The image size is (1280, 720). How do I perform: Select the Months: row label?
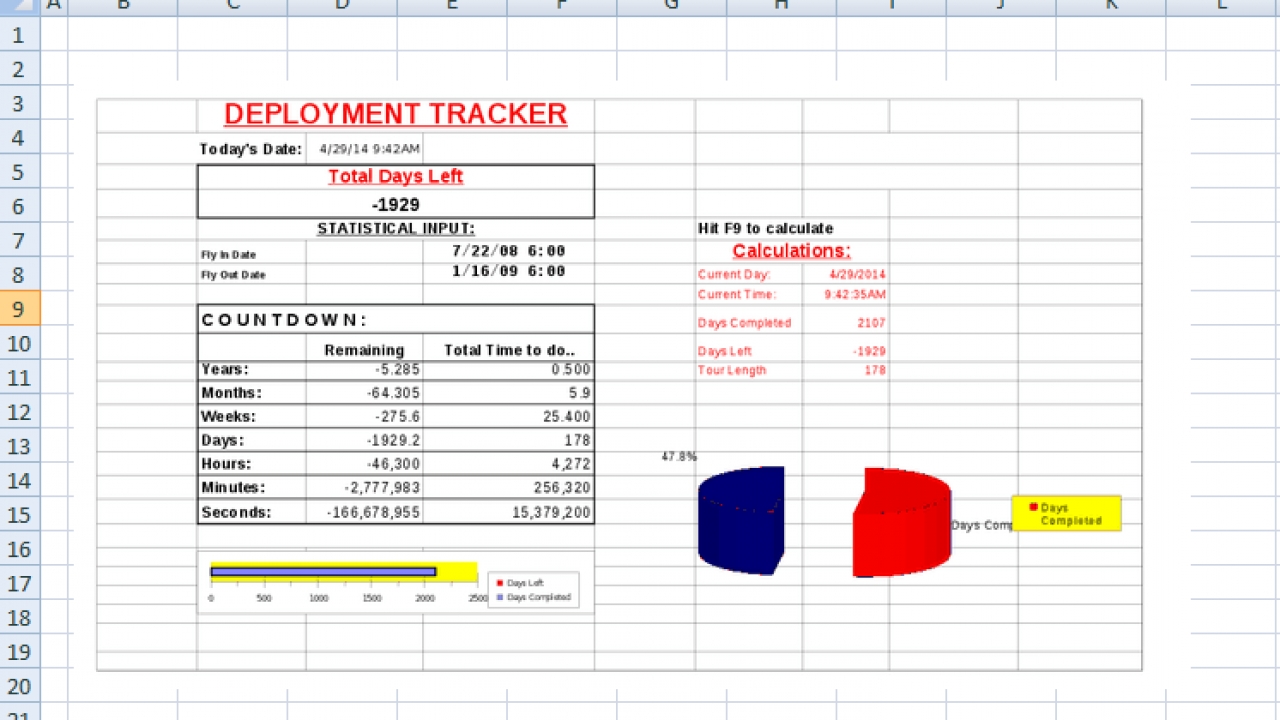click(231, 393)
